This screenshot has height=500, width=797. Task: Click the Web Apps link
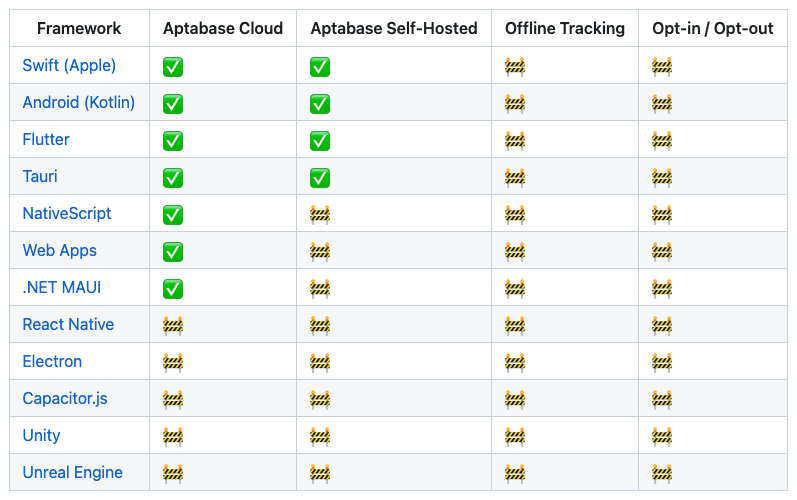tap(60, 251)
